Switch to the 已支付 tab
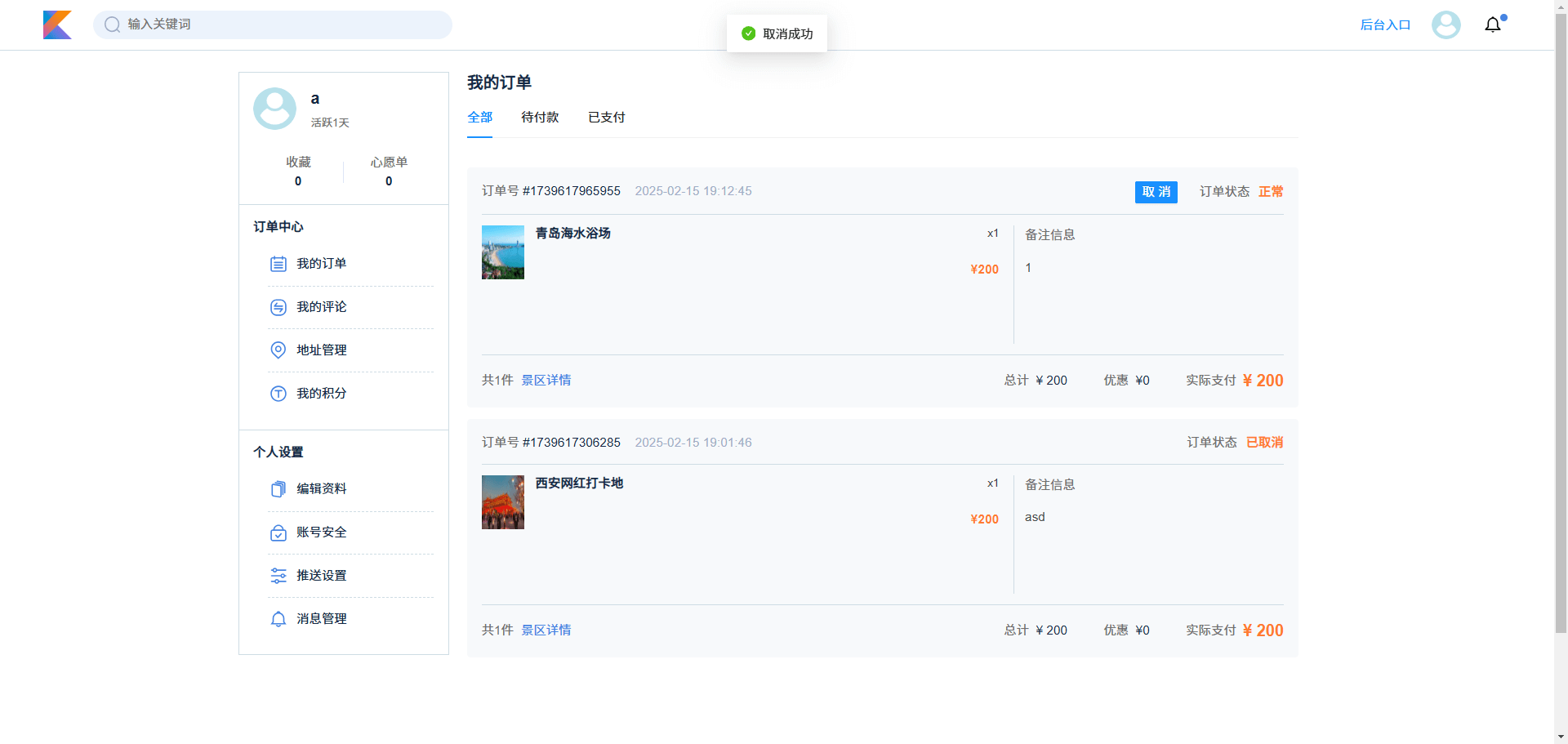This screenshot has width=1568, height=744. (x=605, y=118)
